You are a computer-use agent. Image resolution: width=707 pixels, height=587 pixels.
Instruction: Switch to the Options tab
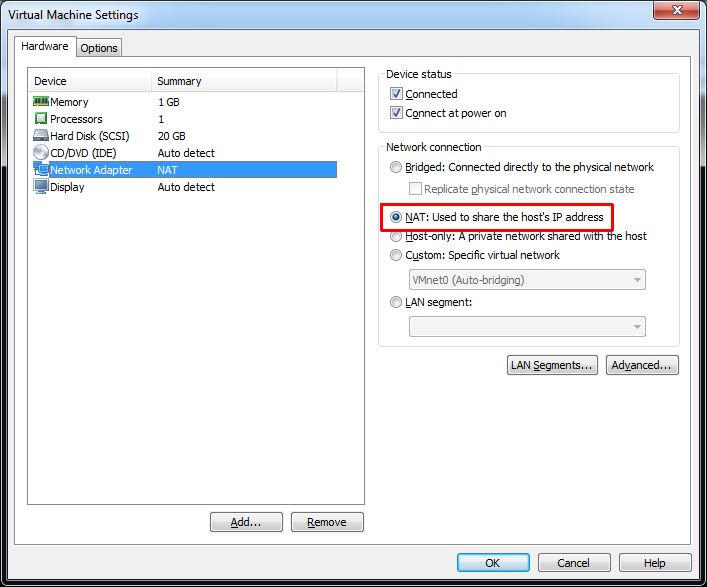click(x=99, y=48)
